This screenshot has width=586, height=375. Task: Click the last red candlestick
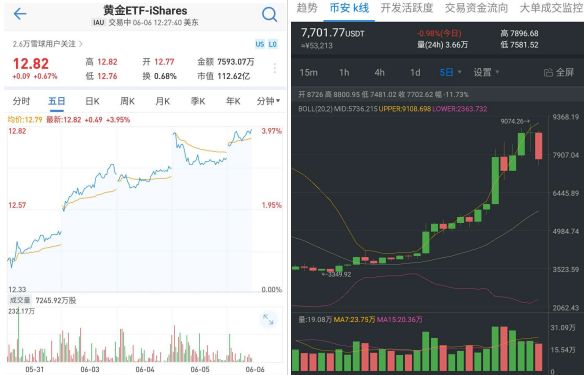(539, 145)
